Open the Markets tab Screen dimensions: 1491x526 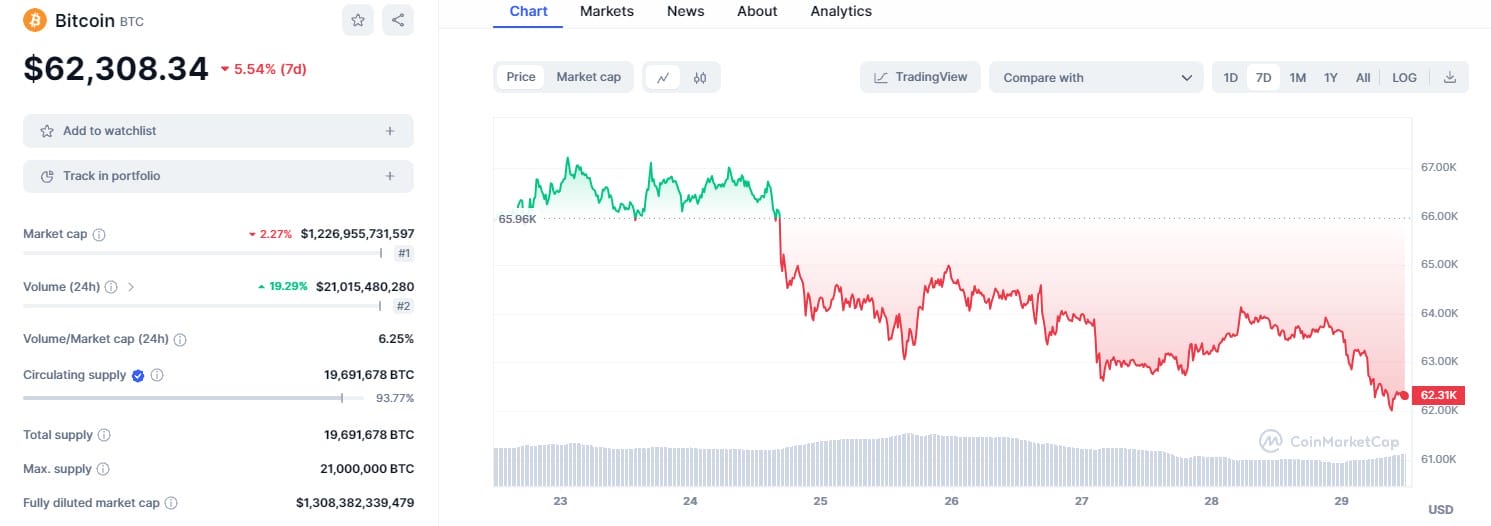coord(607,11)
